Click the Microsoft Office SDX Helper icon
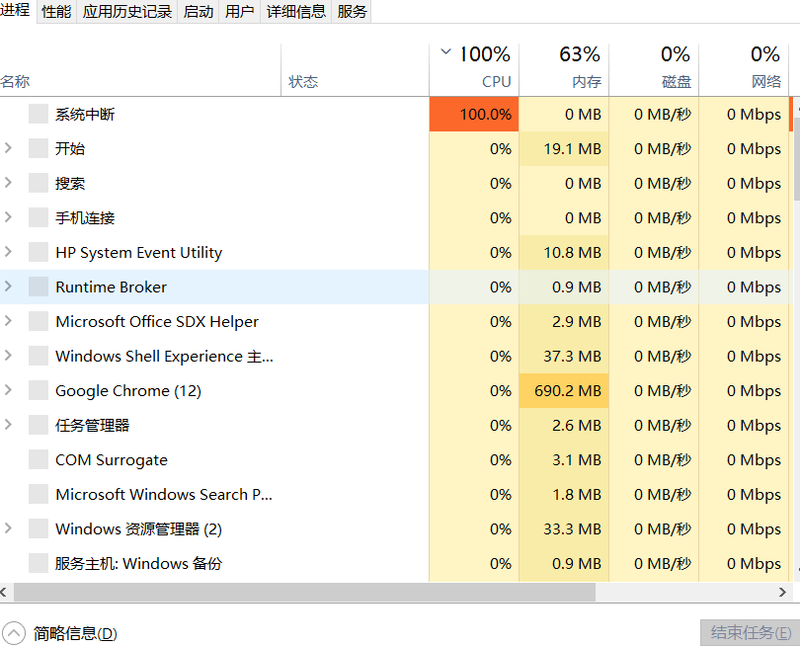Image resolution: width=800 pixels, height=653 pixels. tap(38, 322)
